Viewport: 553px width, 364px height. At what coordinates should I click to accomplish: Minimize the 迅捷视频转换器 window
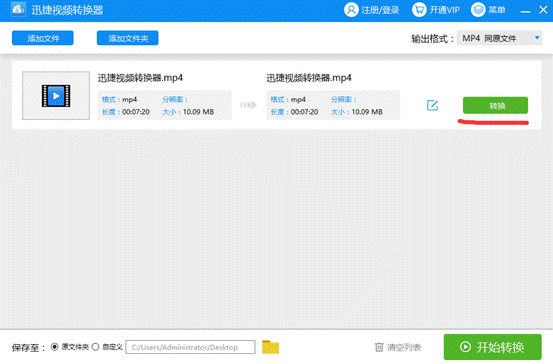point(525,11)
